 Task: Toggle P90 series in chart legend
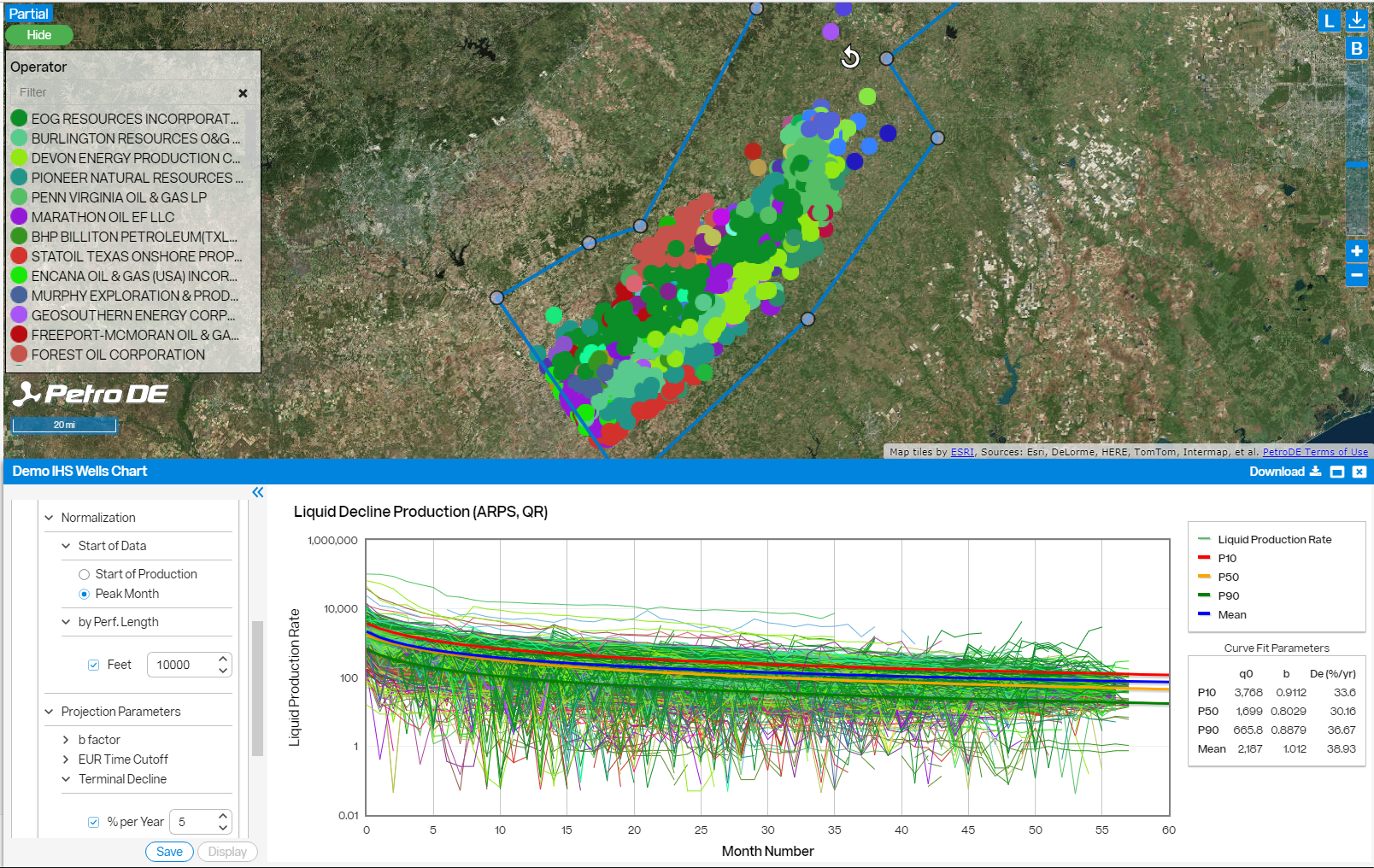1218,596
